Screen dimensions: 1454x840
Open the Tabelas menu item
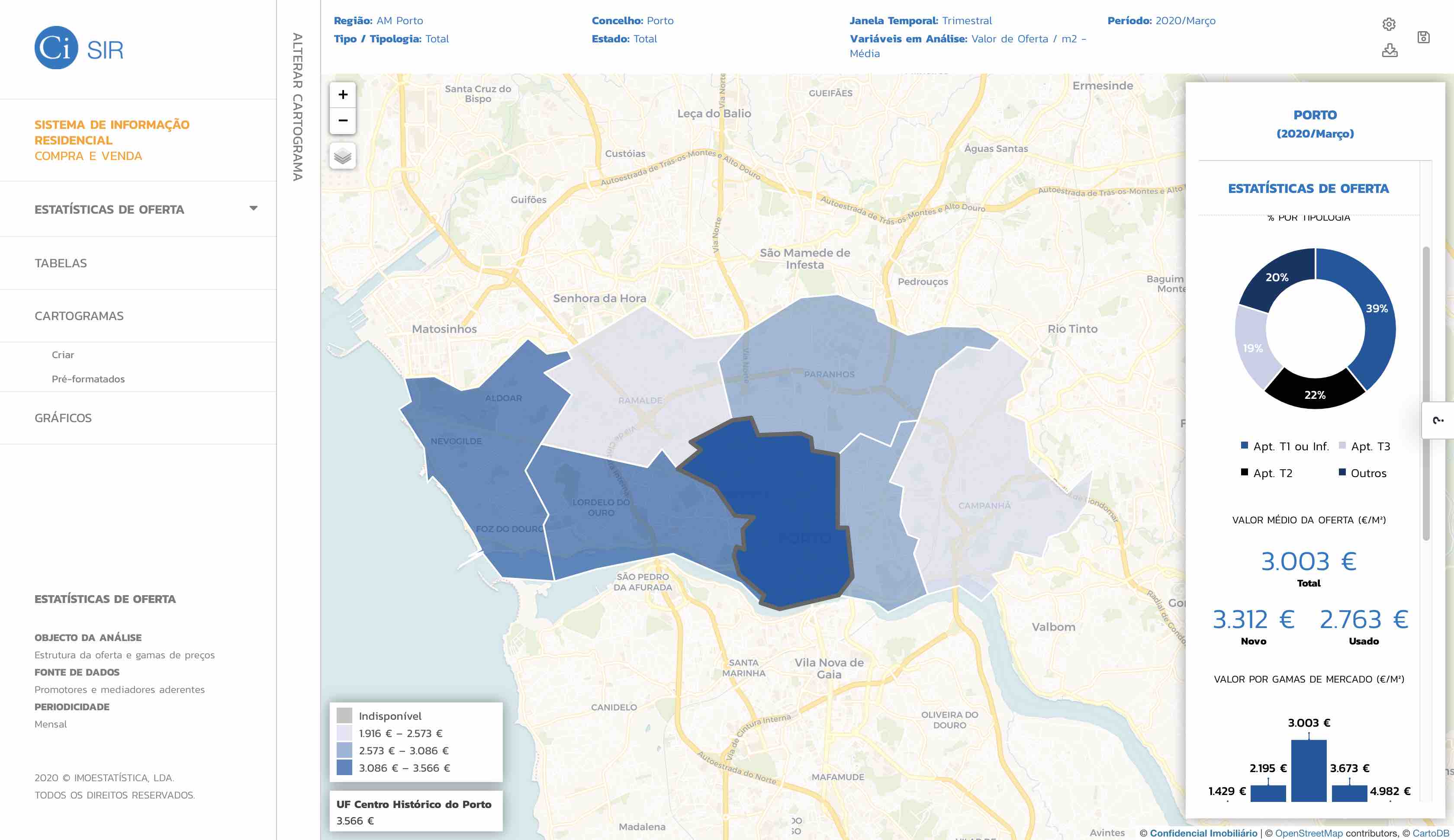coord(61,263)
